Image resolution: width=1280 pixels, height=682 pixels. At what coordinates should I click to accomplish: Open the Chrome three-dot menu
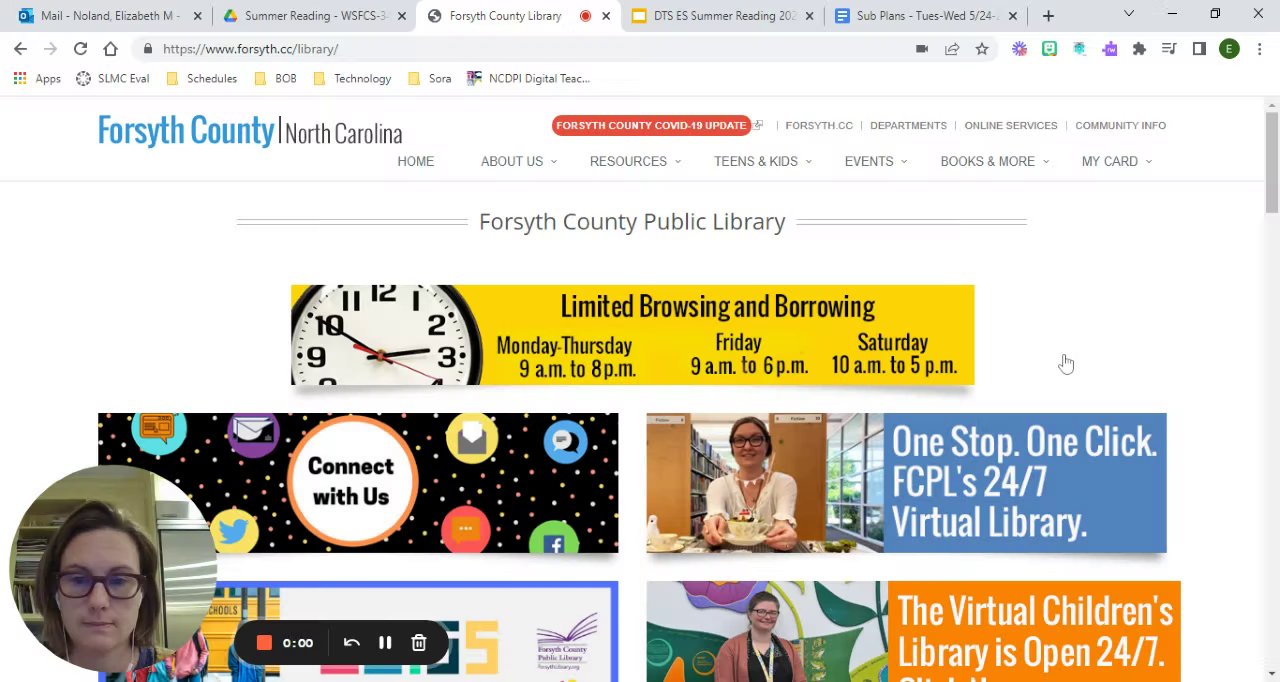point(1259,48)
